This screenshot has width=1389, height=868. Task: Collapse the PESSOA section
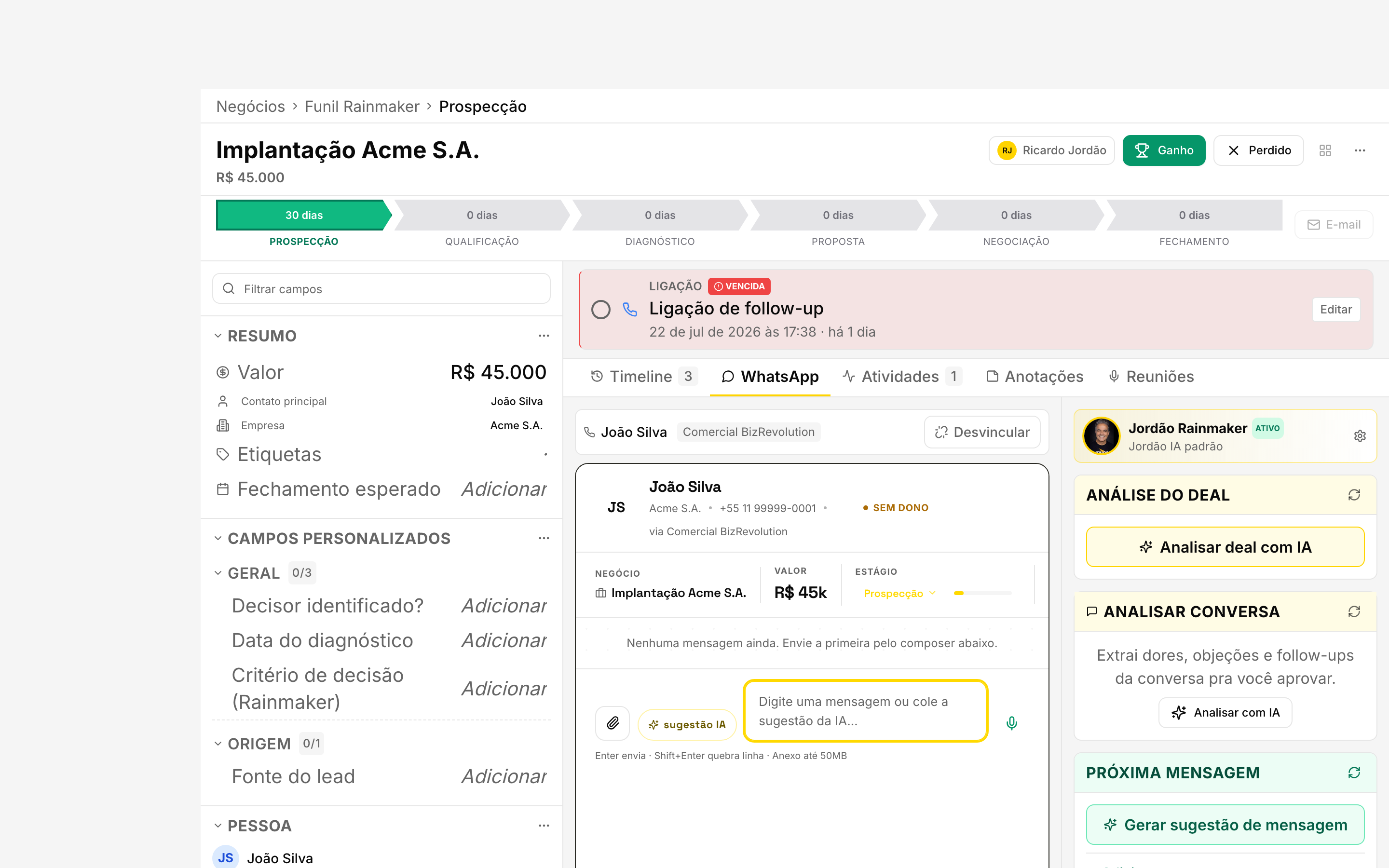click(x=218, y=826)
